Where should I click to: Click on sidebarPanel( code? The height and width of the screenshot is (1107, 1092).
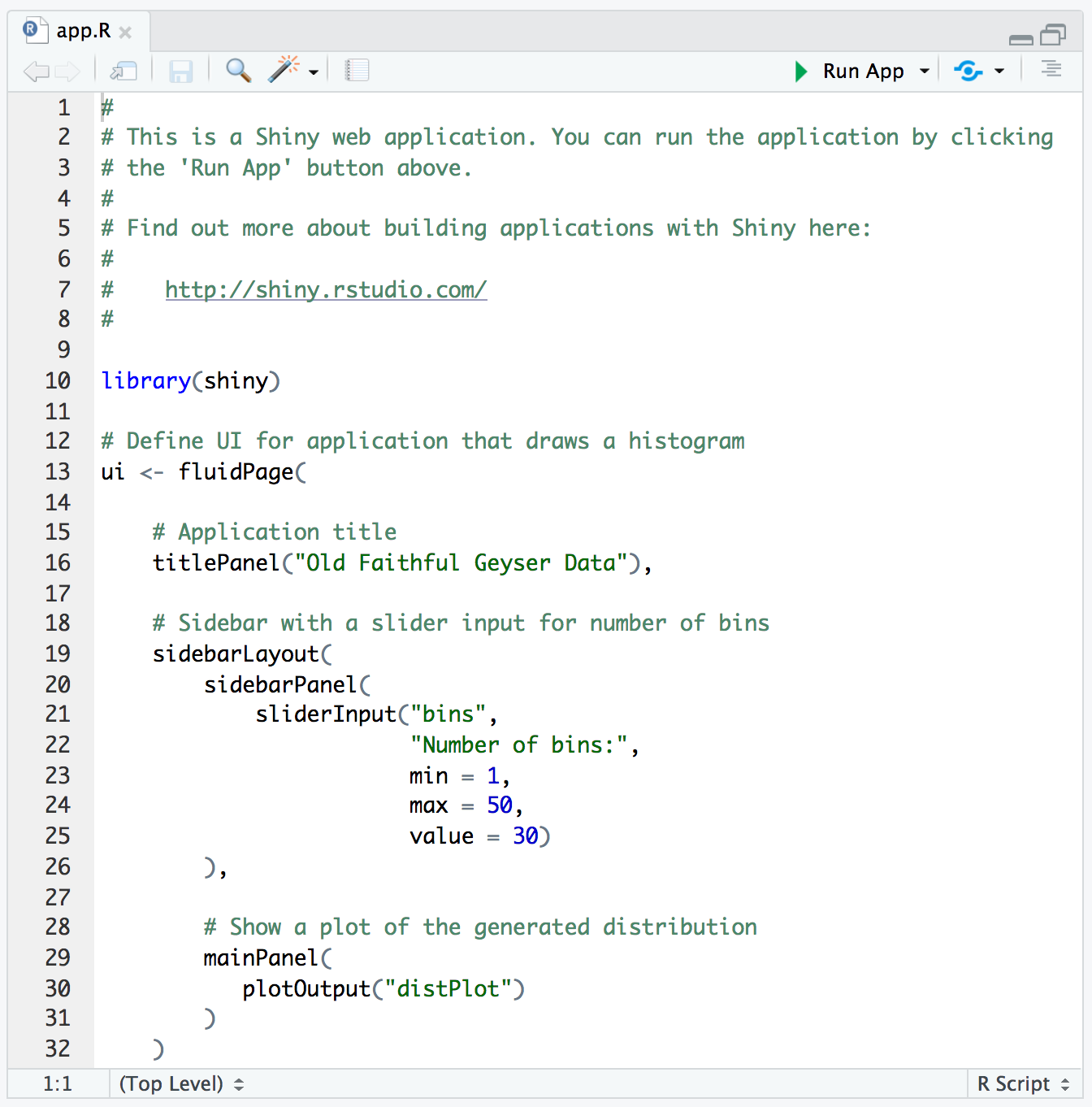point(288,684)
